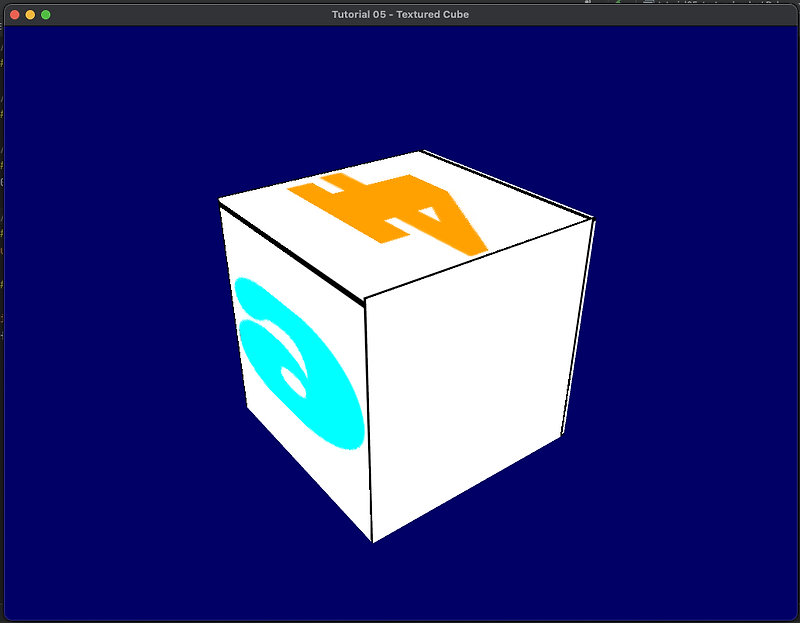
Task: Click the background area above the cube
Action: [x=400, y=80]
